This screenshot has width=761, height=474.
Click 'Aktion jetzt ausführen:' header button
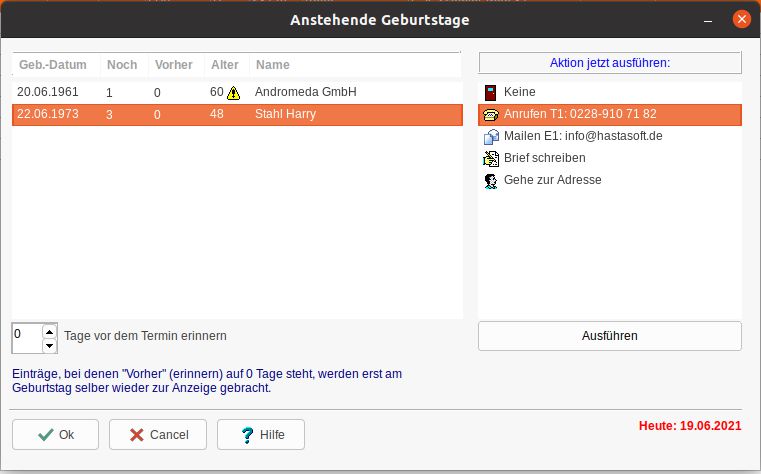tap(610, 63)
